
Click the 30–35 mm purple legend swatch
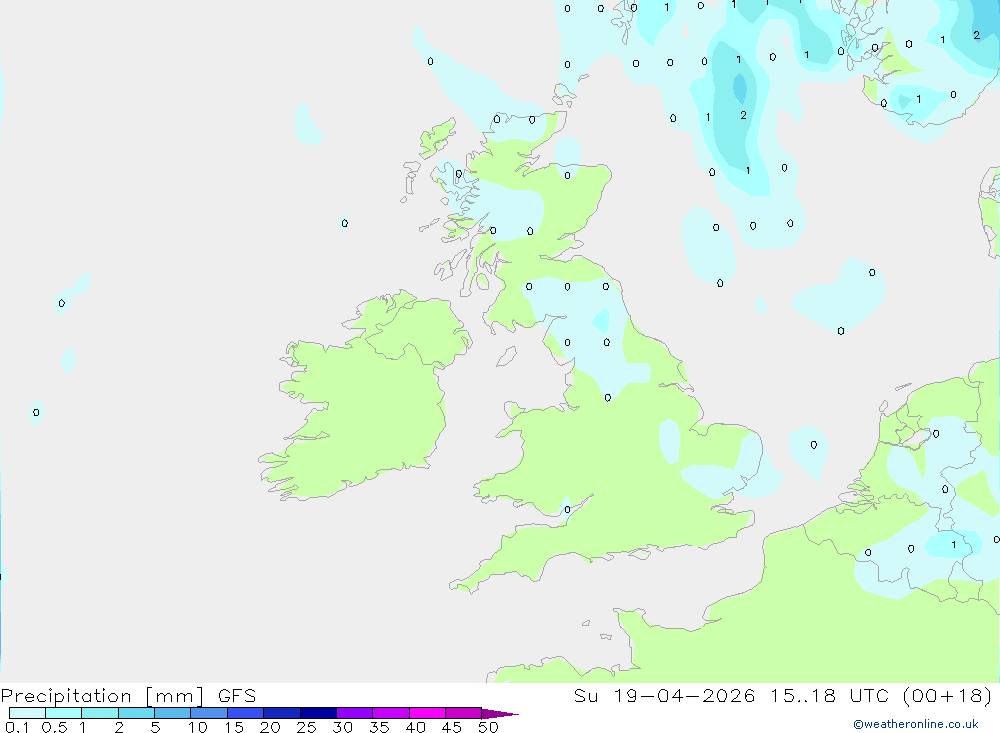[x=355, y=713]
